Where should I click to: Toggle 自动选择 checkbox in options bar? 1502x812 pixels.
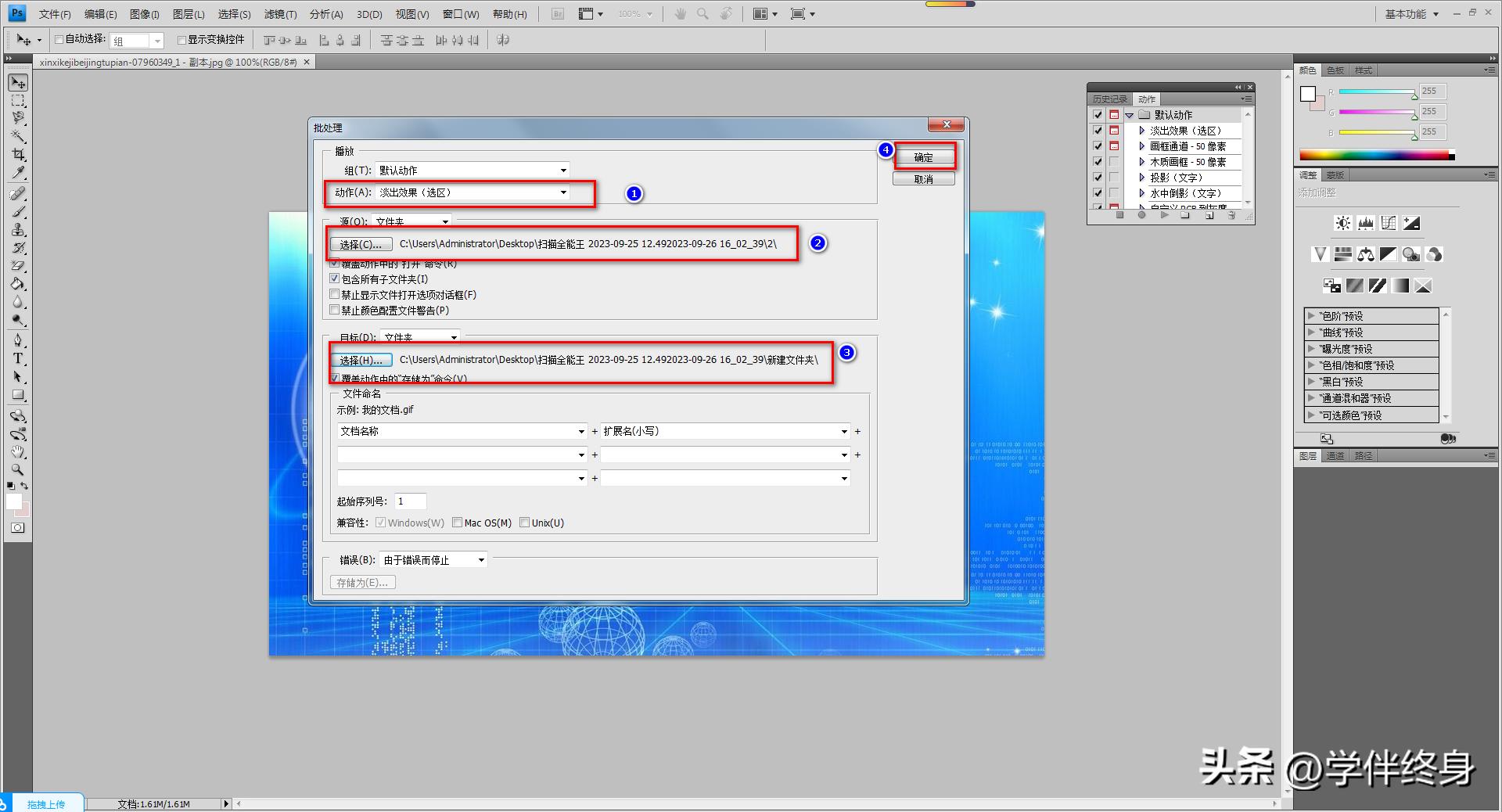[x=59, y=39]
